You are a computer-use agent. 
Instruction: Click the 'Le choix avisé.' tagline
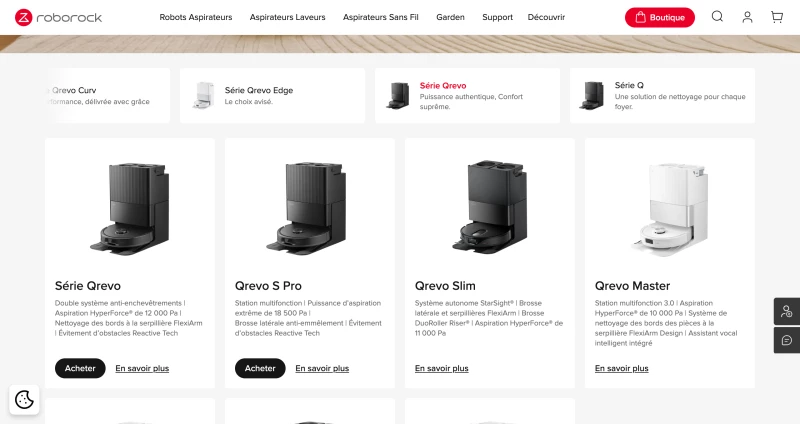click(x=249, y=102)
